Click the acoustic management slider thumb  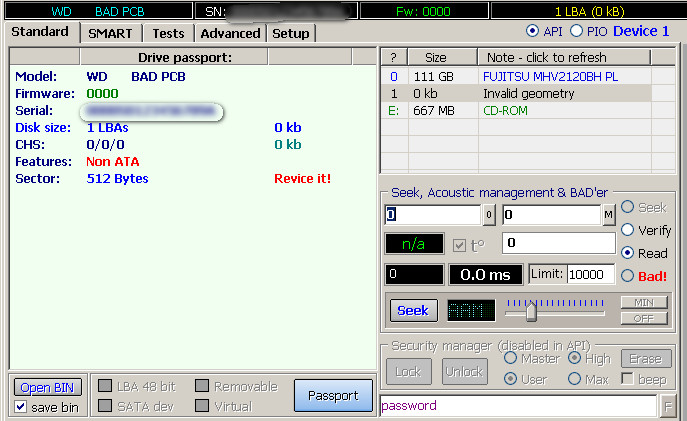click(531, 311)
